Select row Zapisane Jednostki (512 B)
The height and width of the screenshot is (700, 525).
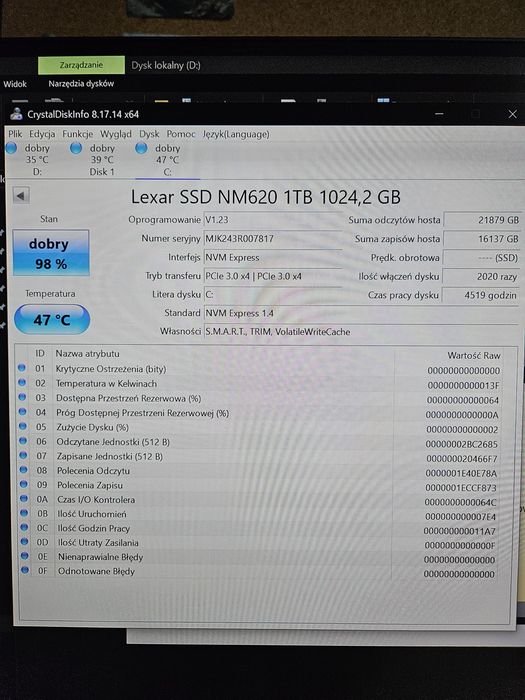(x=260, y=457)
